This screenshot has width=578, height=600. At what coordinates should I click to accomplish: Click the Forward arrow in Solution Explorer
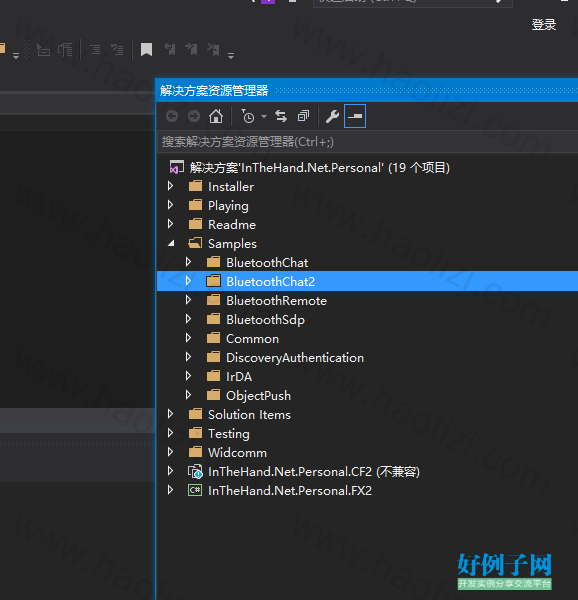tap(194, 116)
